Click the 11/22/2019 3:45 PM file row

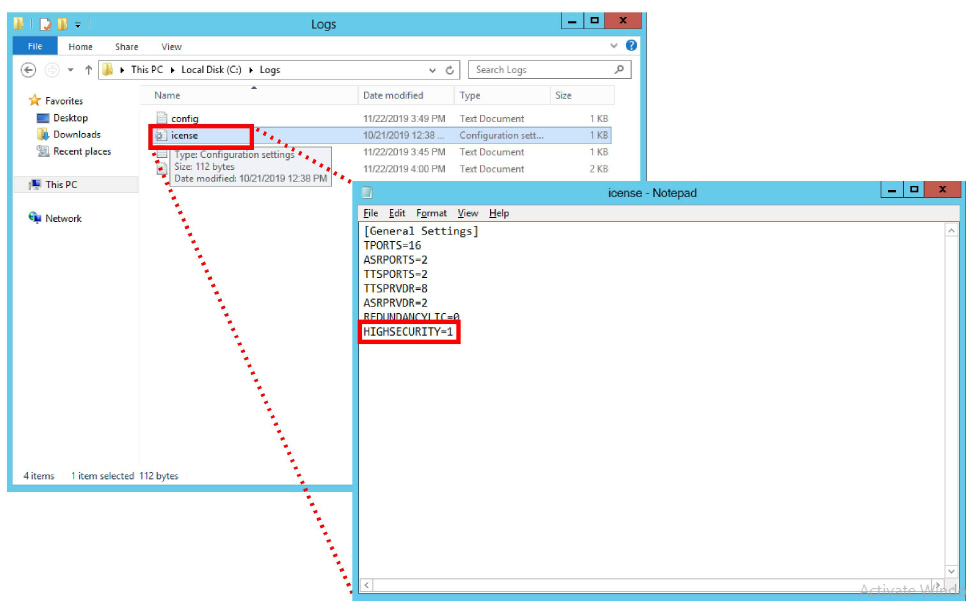click(382, 152)
